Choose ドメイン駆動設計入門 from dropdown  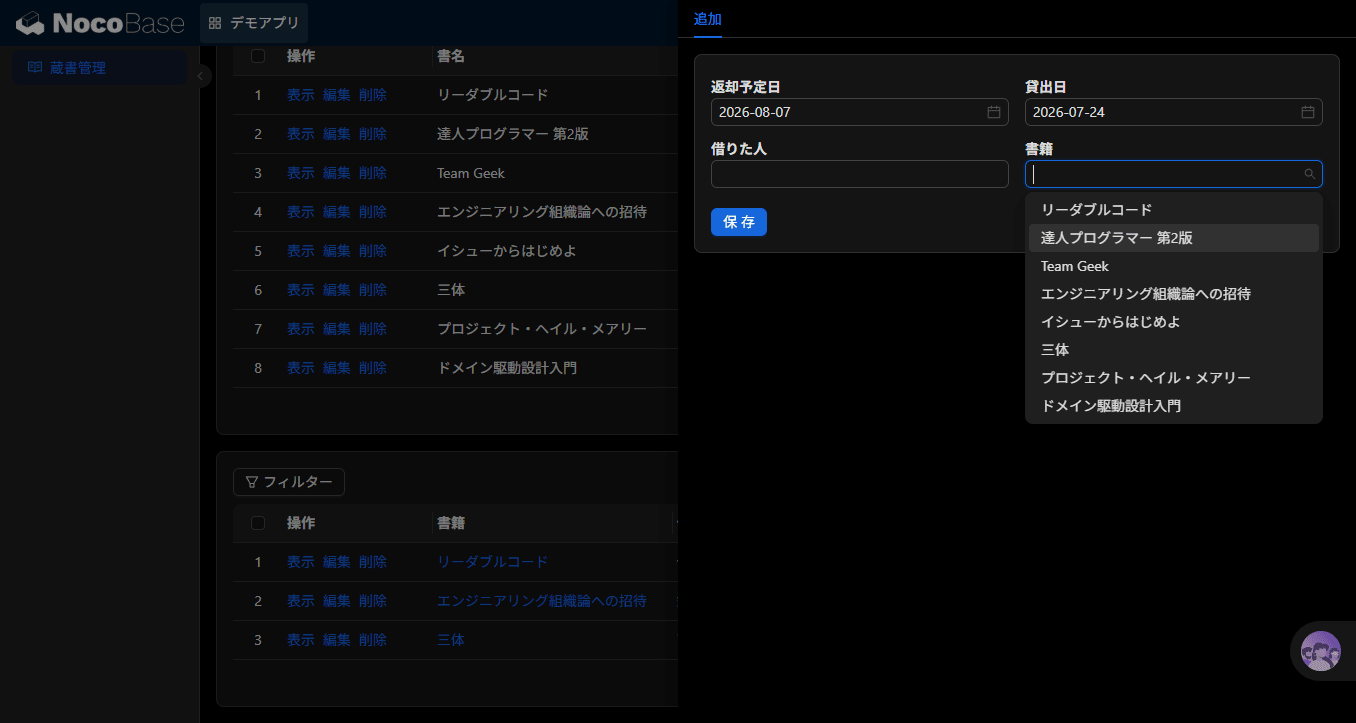click(x=1174, y=406)
